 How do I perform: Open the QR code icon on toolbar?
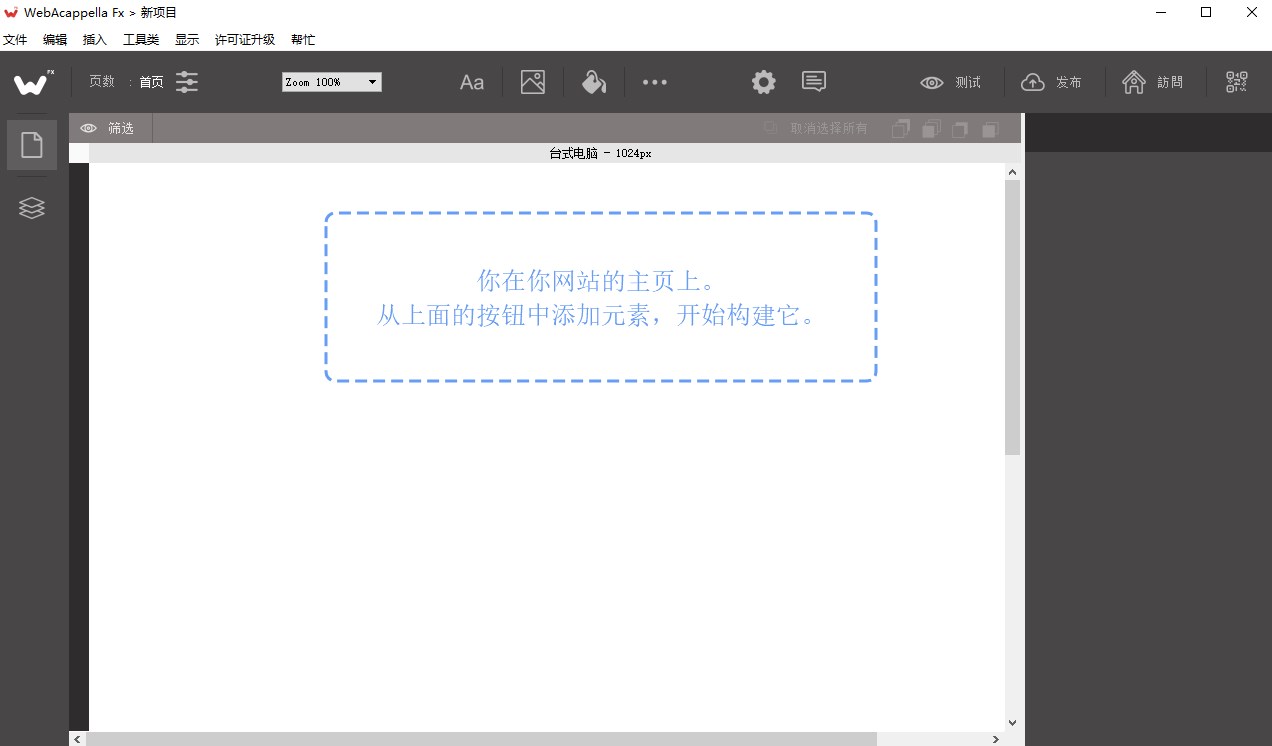(1236, 82)
